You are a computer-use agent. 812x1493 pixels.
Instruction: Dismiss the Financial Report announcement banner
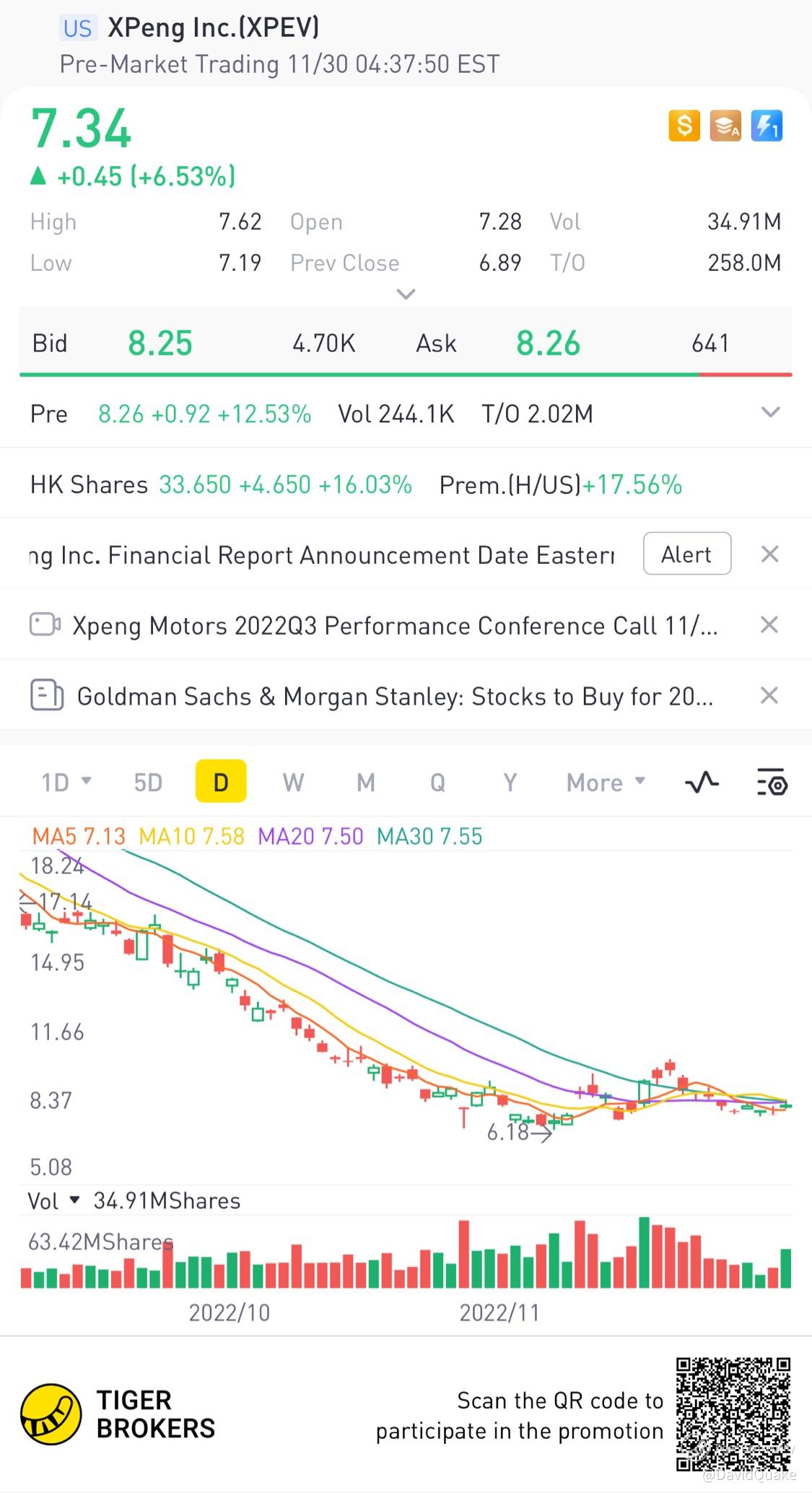(769, 554)
